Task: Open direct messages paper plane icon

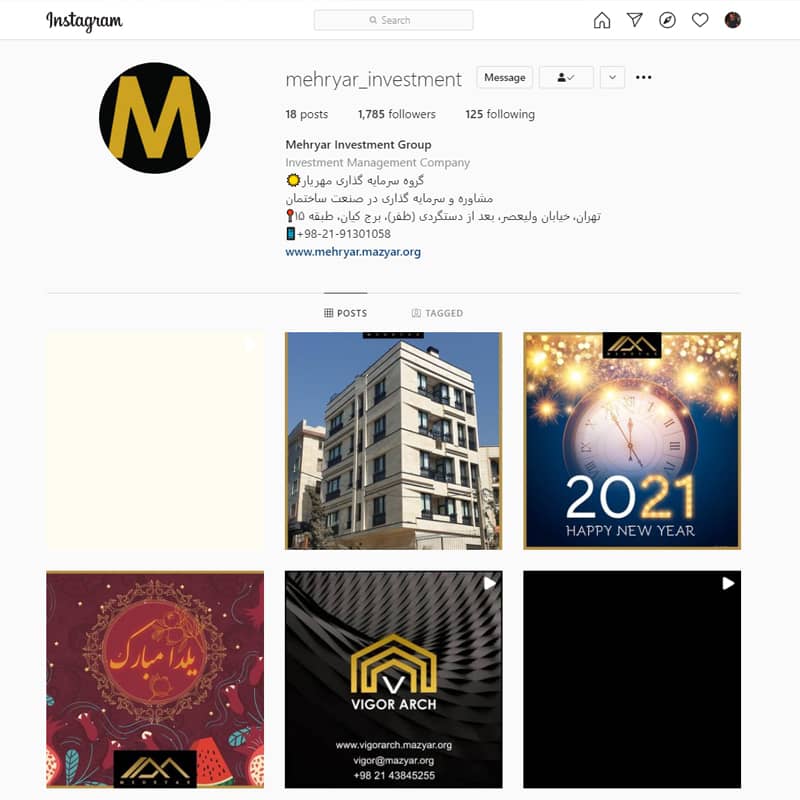Action: 634,20
